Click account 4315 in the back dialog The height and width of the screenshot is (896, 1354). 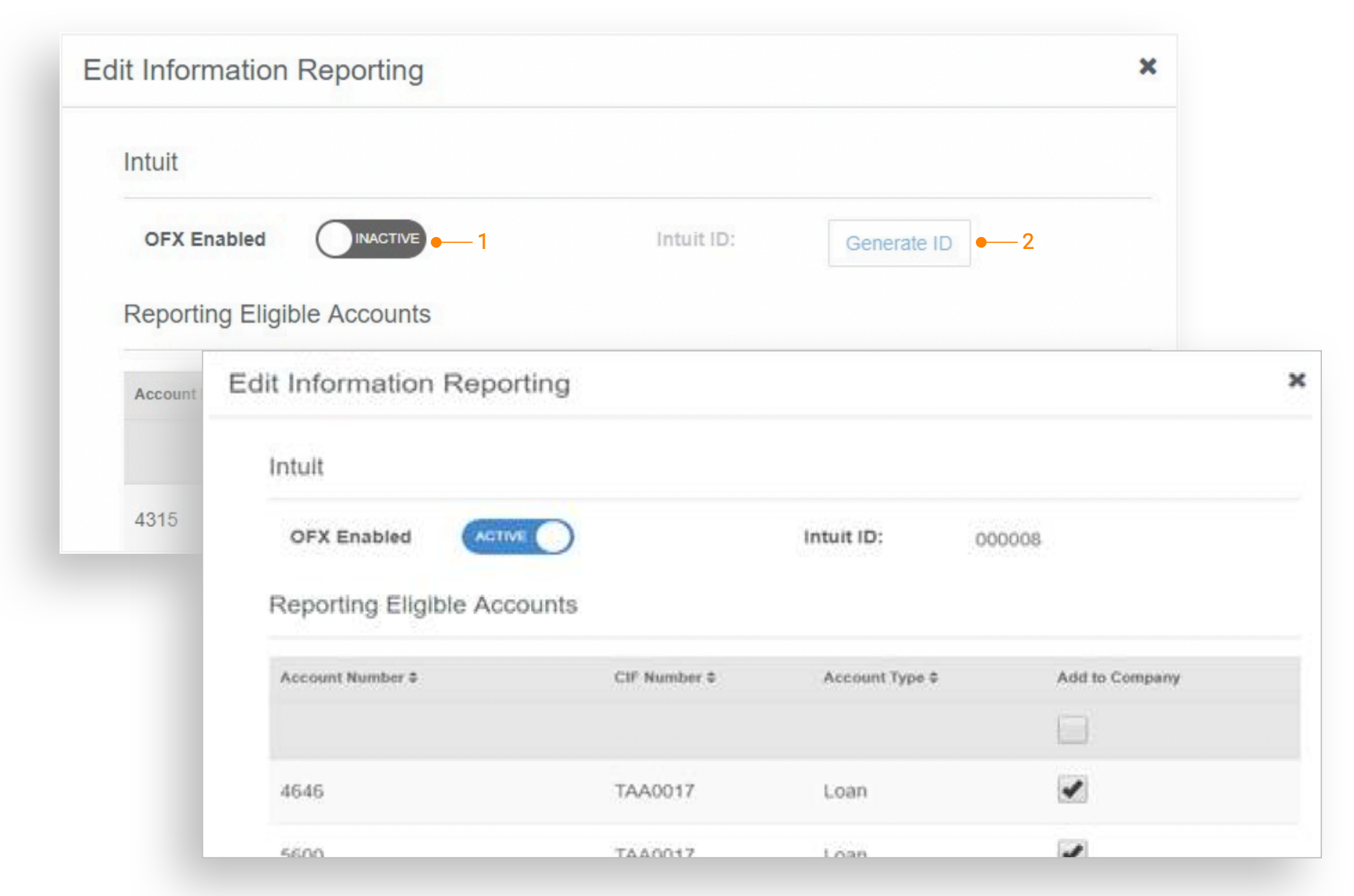(156, 520)
